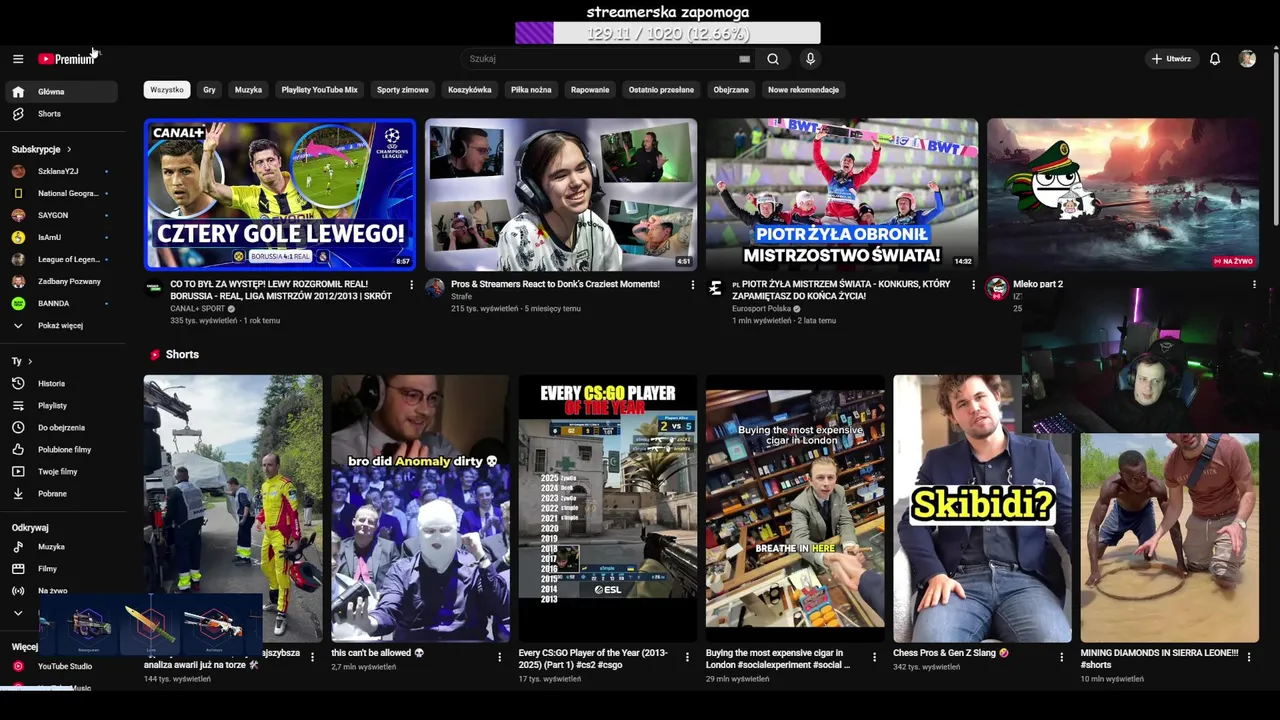Open options for 'this can't be allowed' short
This screenshot has width=1280, height=720.
coord(499,657)
